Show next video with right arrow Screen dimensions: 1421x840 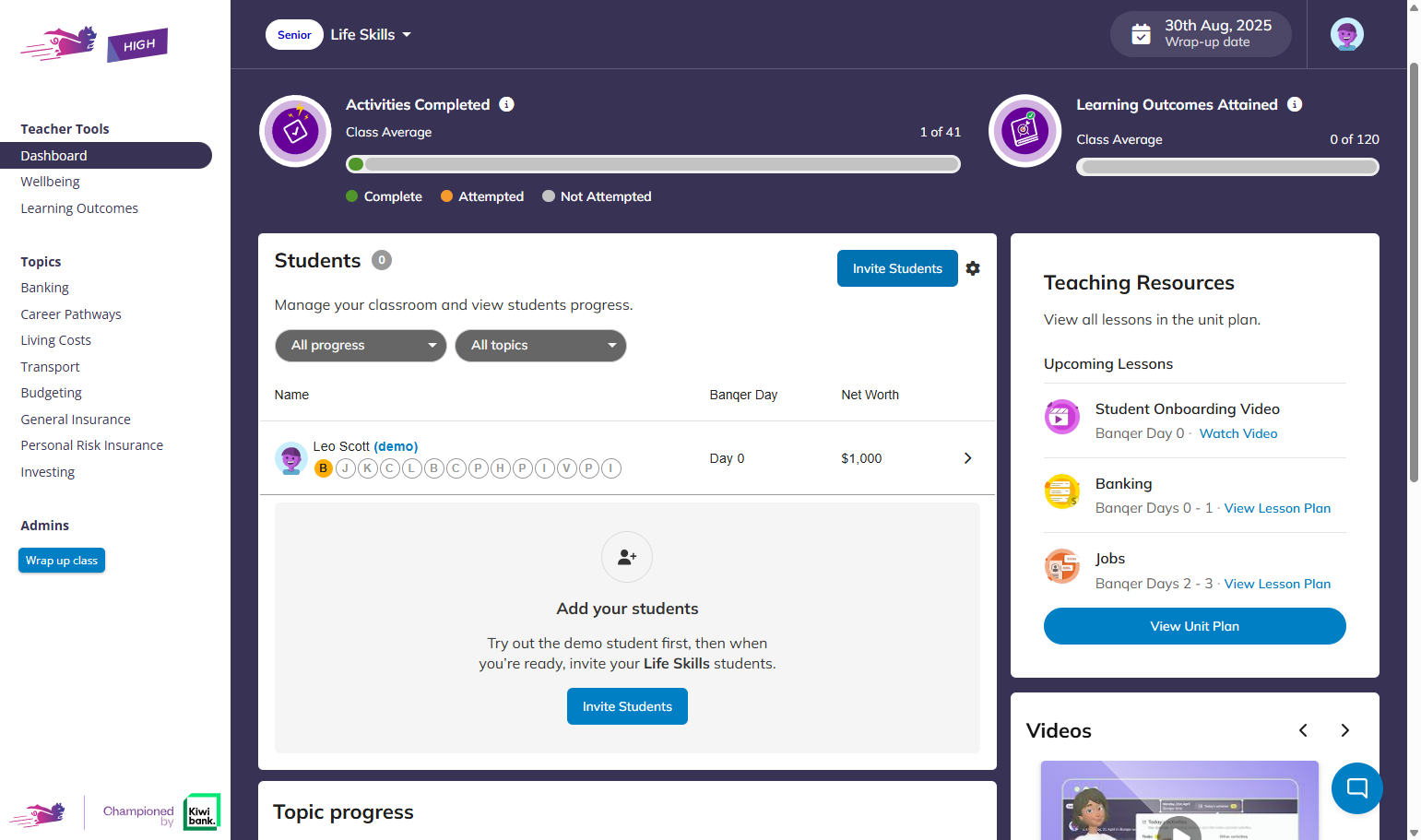click(x=1344, y=730)
